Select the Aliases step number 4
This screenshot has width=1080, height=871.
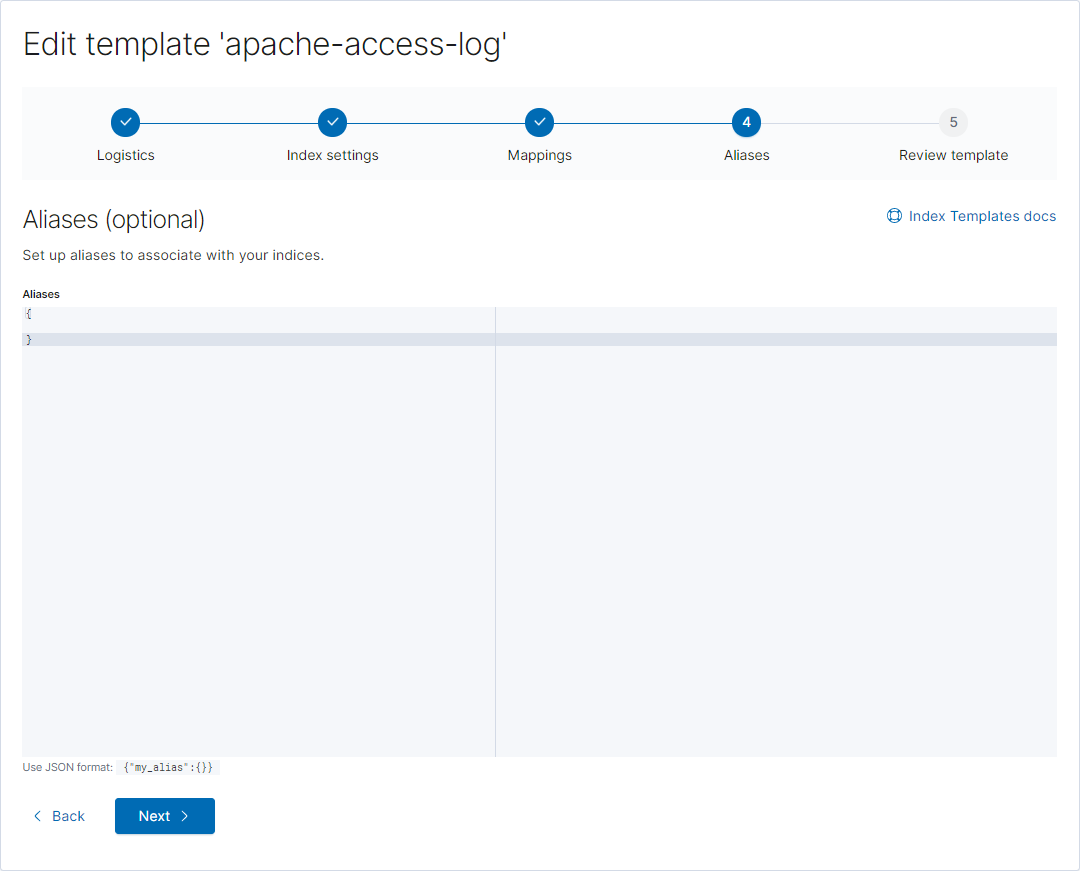[747, 123]
